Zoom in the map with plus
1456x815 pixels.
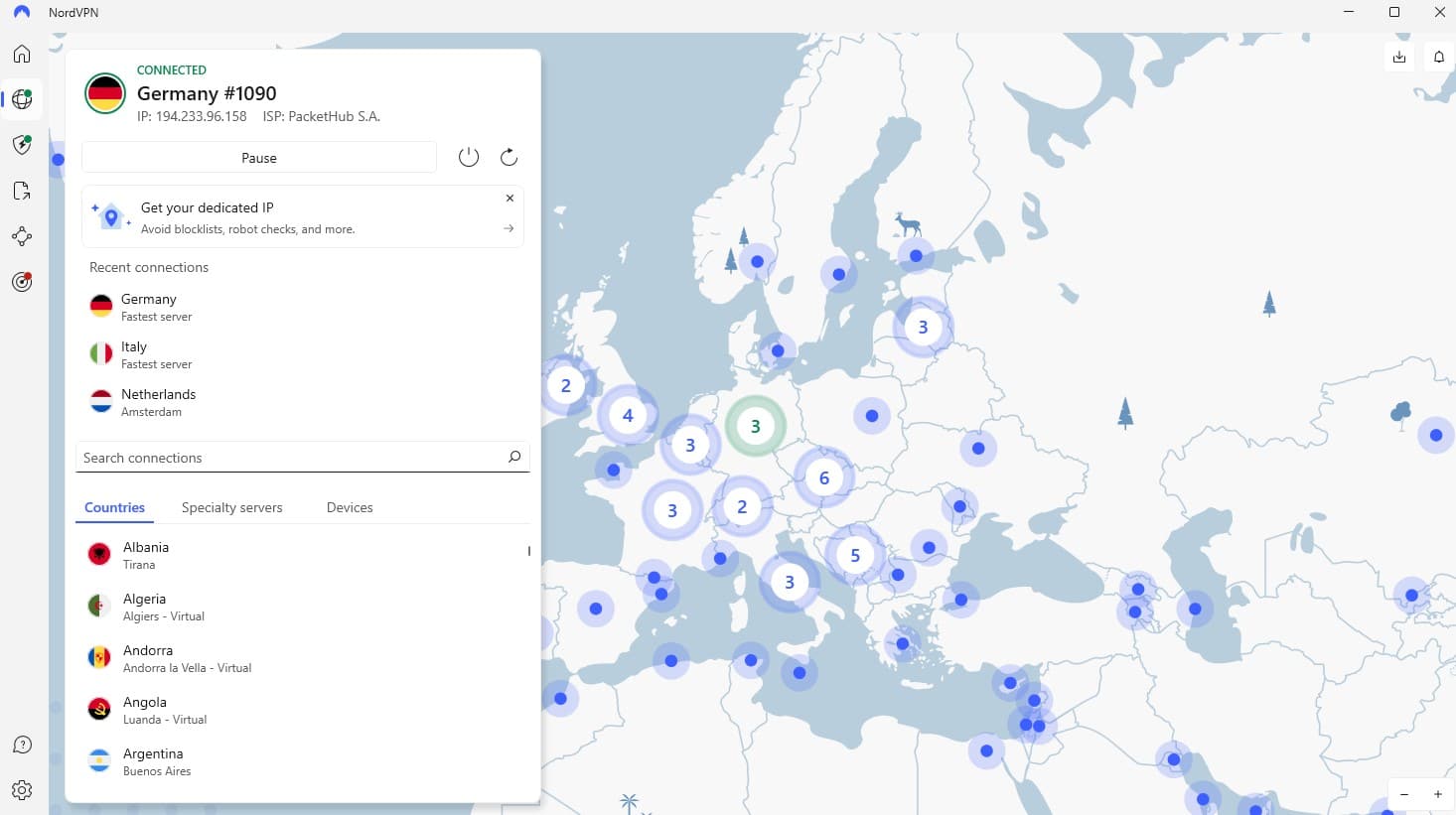(x=1437, y=794)
